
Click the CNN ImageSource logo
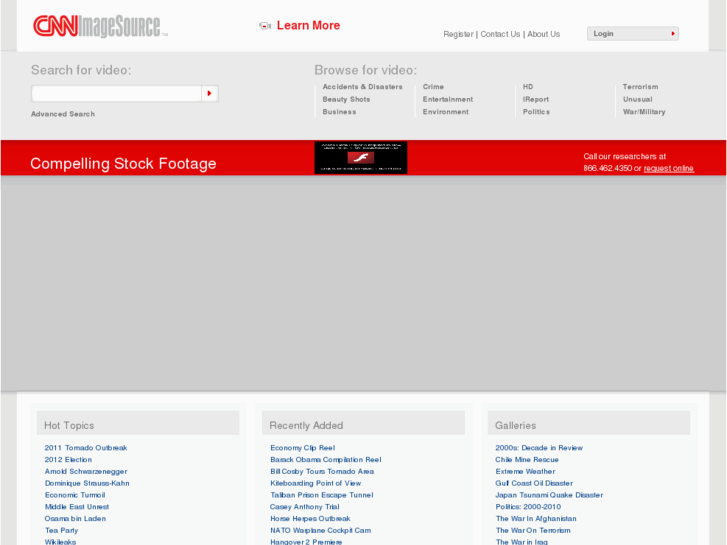[100, 26]
